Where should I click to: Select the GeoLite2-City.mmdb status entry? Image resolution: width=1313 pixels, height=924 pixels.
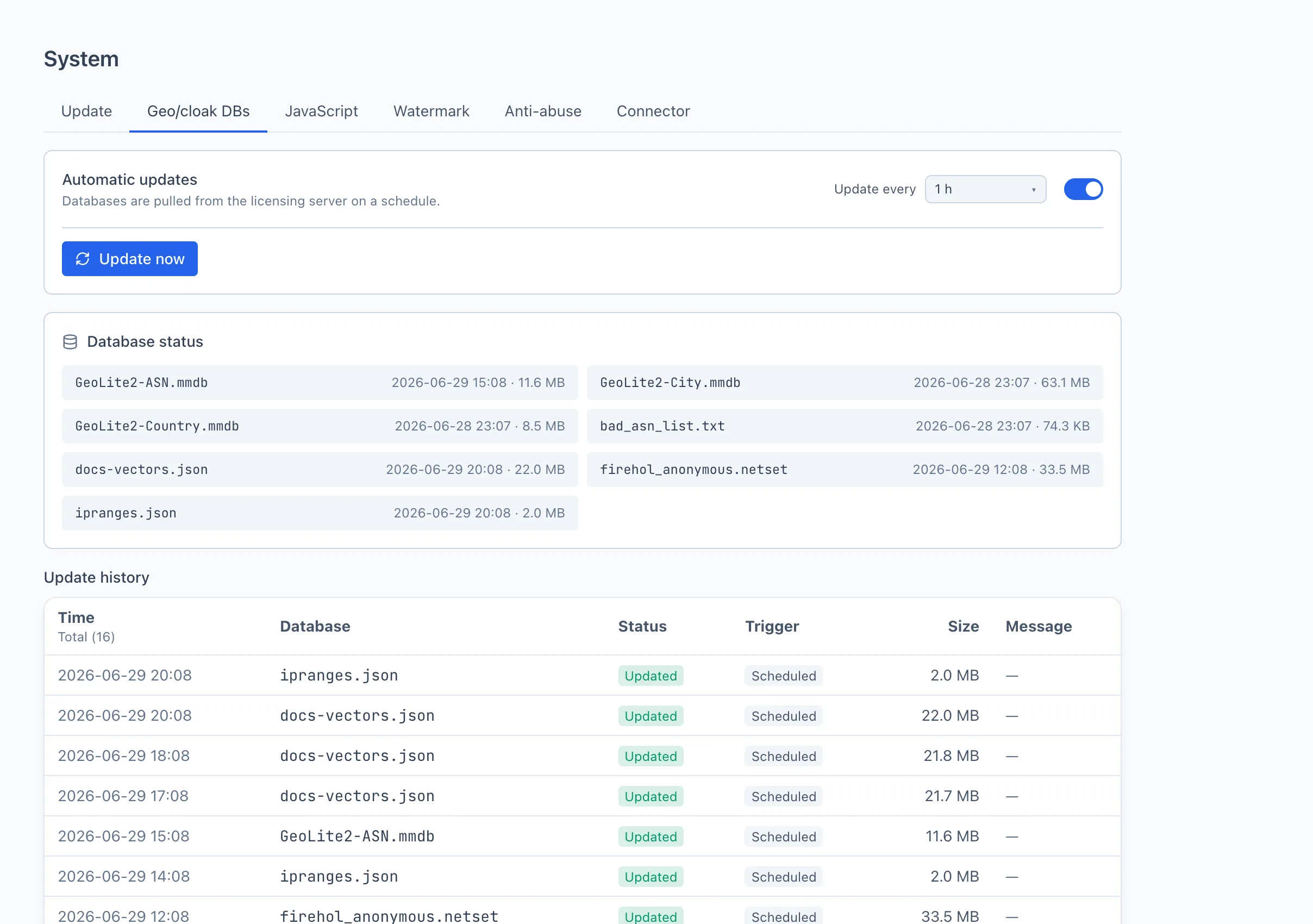845,383
